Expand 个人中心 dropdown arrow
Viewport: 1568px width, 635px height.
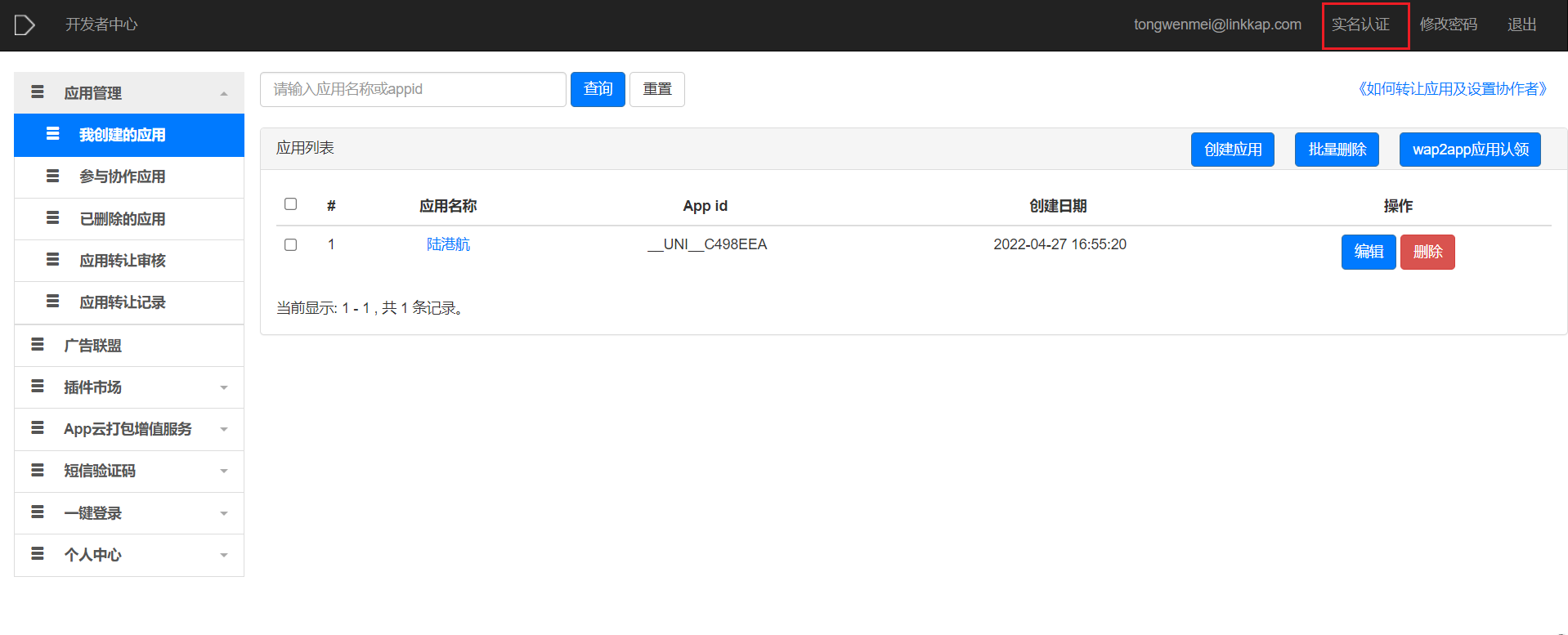coord(224,556)
